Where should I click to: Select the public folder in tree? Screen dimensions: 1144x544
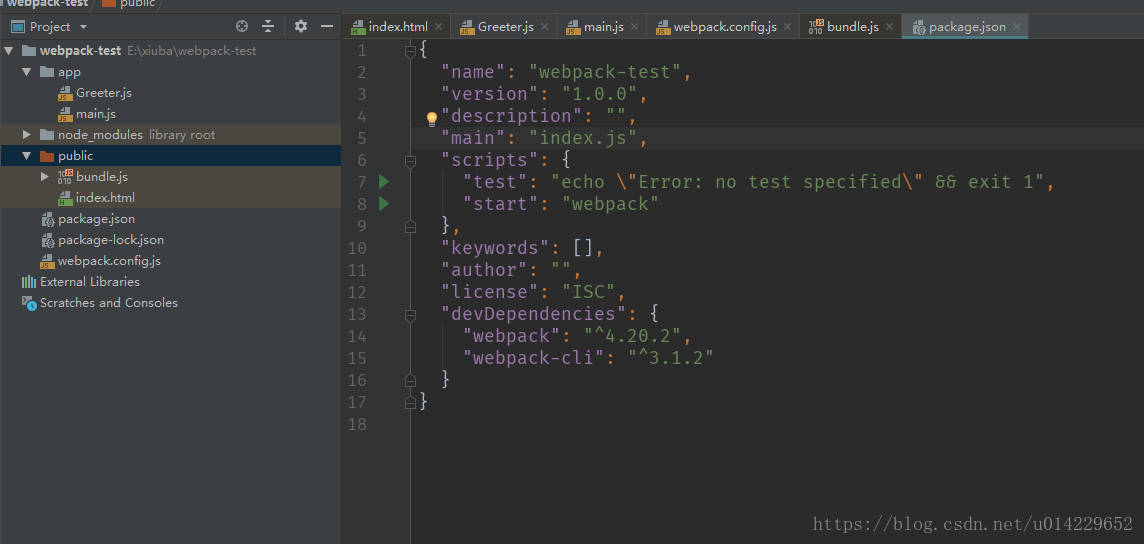(x=76, y=156)
